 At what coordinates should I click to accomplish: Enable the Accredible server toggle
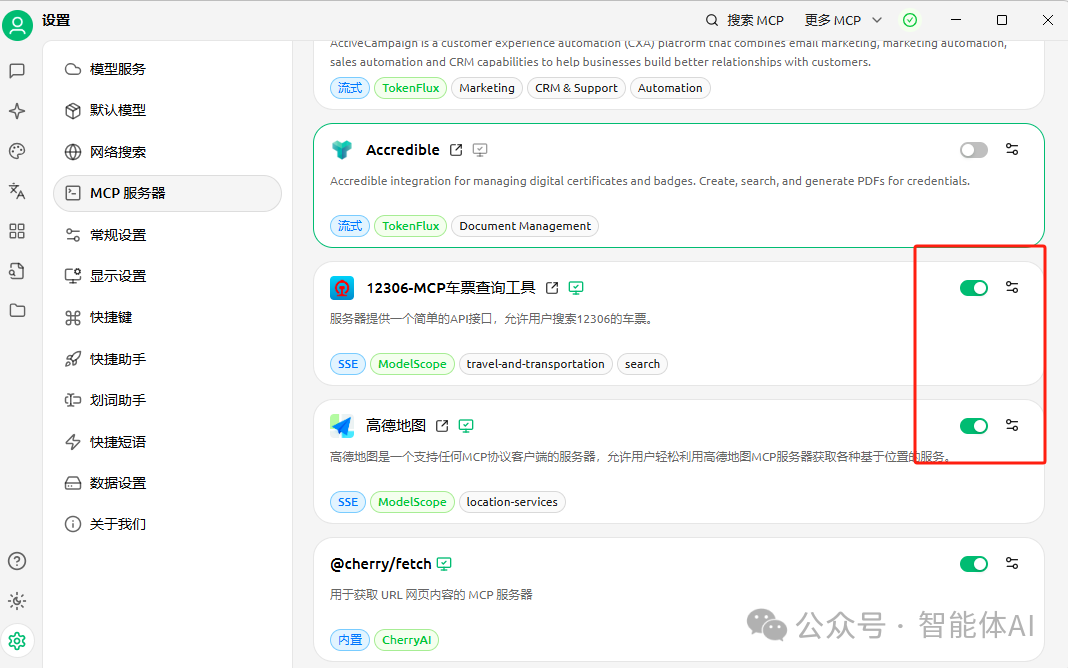tap(974, 150)
